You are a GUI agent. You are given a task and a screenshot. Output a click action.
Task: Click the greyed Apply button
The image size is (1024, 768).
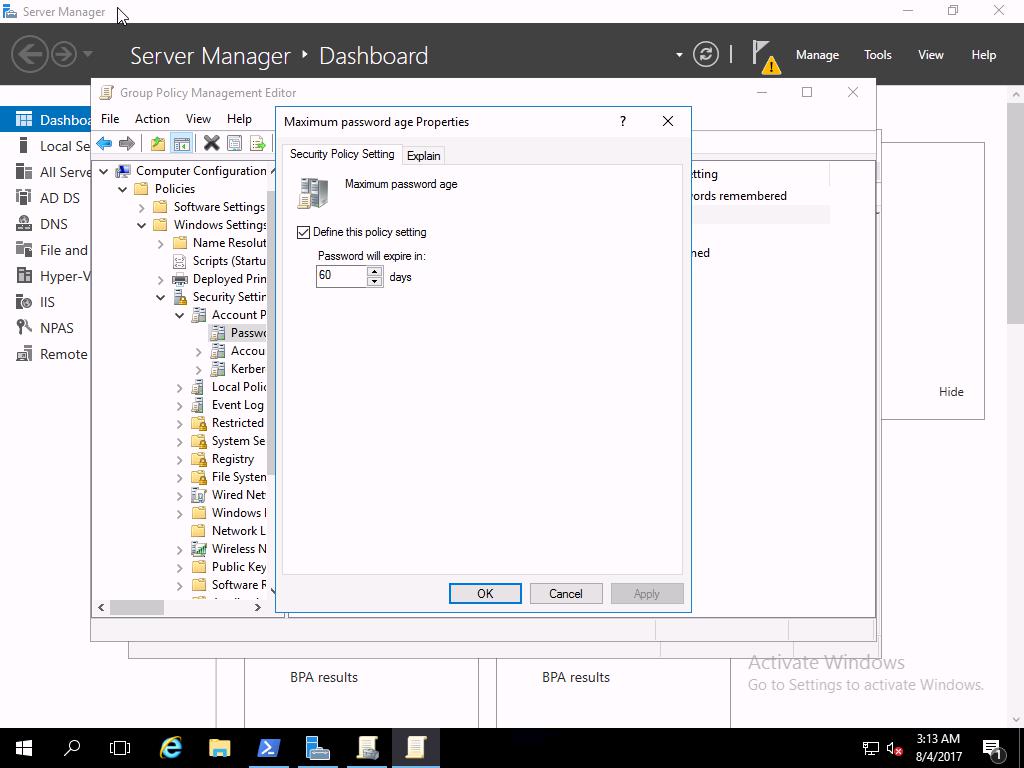[647, 594]
